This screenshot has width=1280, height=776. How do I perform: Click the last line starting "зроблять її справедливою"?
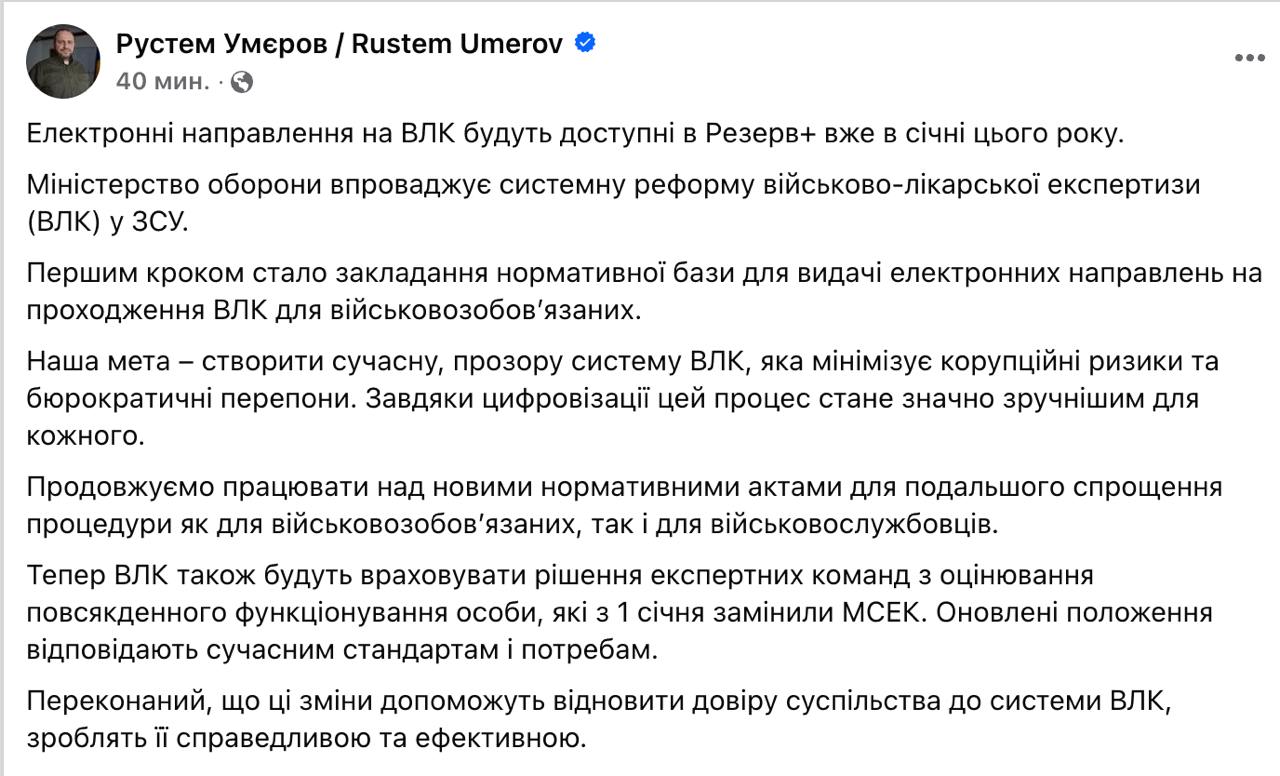306,738
